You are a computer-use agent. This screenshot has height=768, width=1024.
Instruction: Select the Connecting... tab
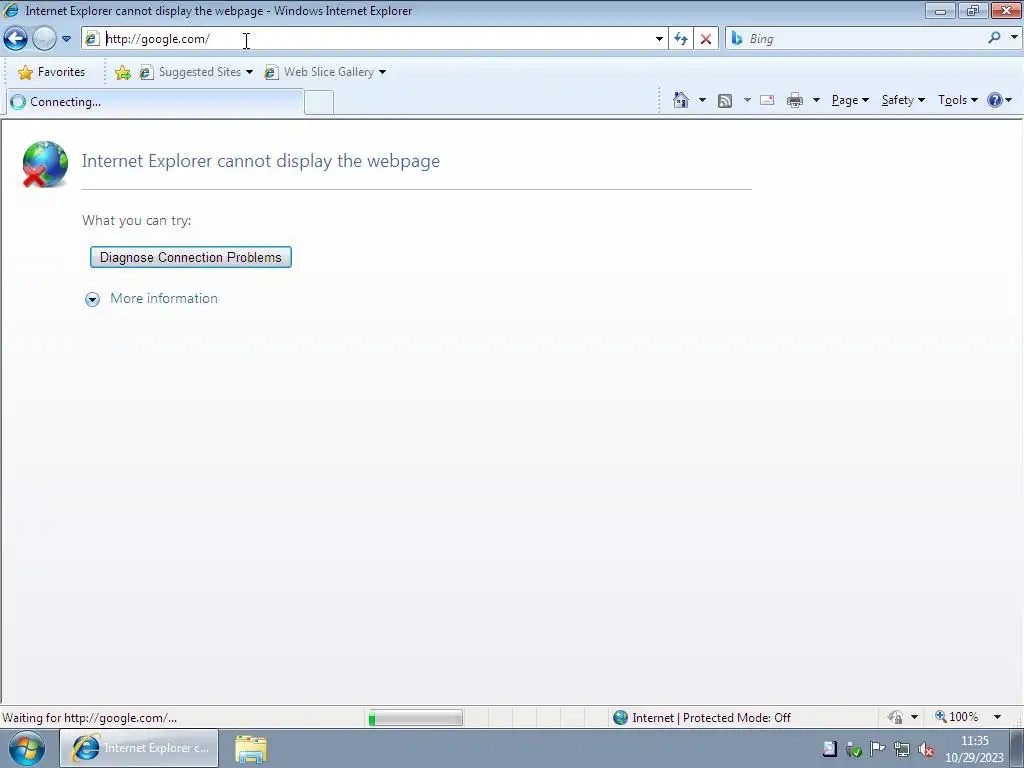pyautogui.click(x=155, y=102)
